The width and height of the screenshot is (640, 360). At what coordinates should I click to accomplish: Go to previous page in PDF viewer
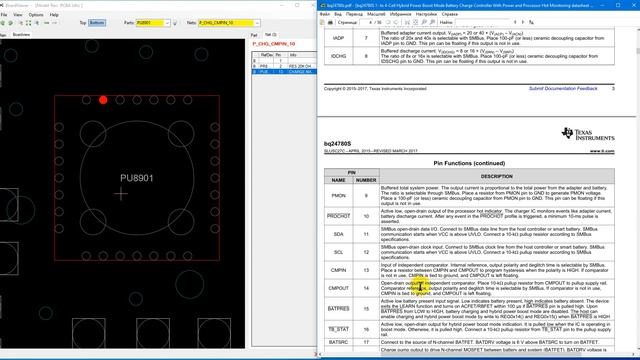(388, 22)
